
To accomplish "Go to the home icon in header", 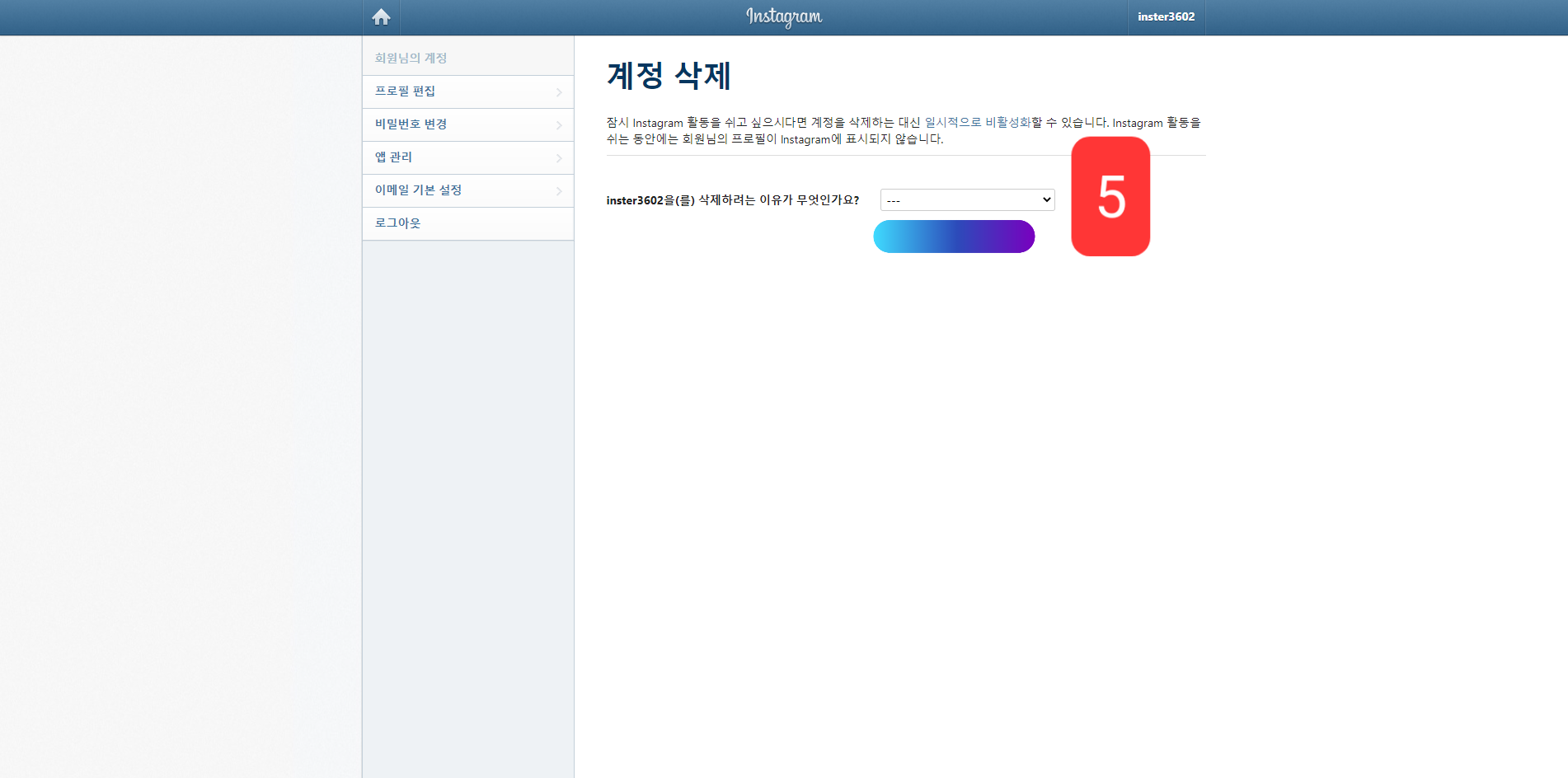I will coord(381,16).
